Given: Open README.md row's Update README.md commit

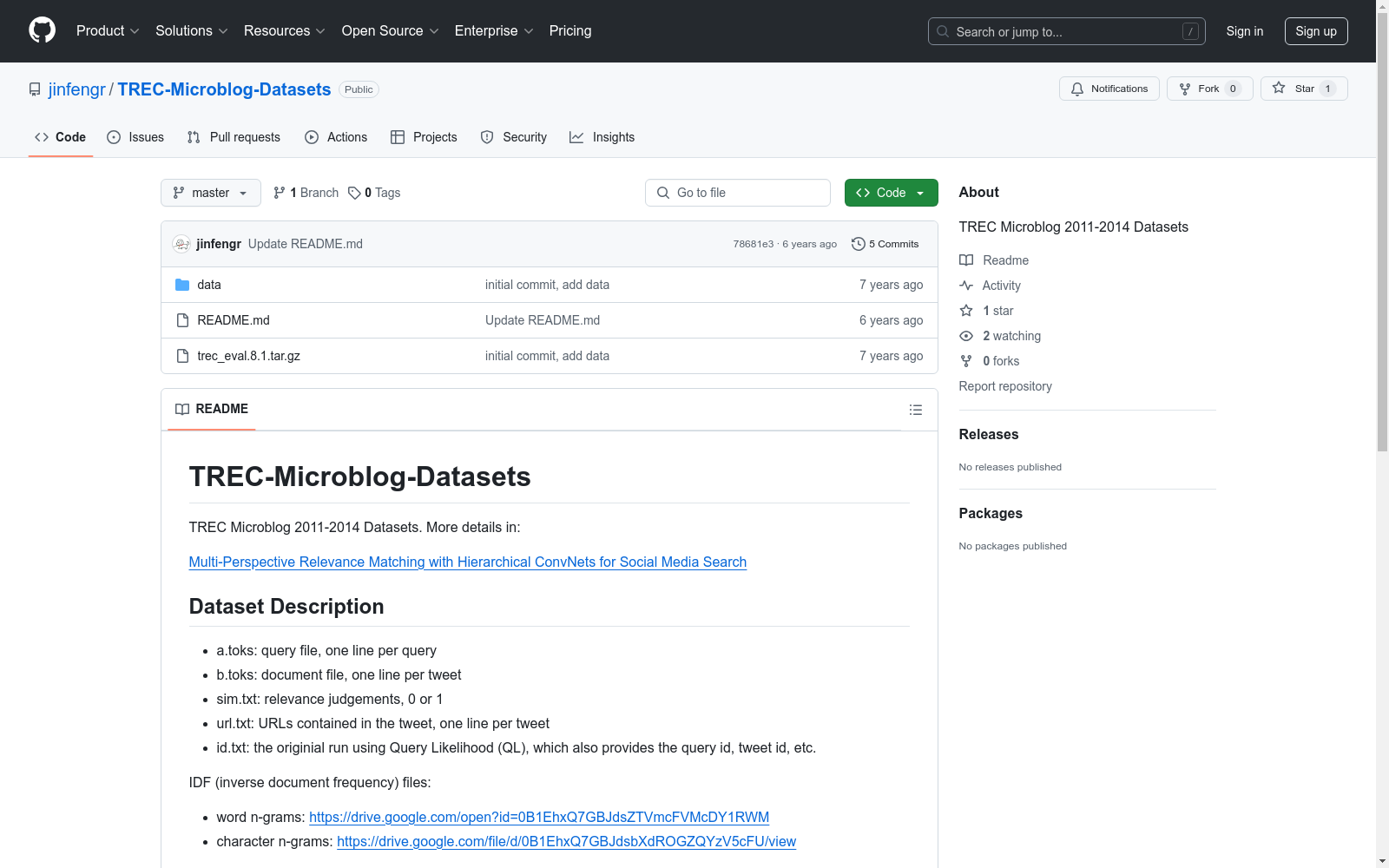Looking at the screenshot, I should [x=543, y=320].
